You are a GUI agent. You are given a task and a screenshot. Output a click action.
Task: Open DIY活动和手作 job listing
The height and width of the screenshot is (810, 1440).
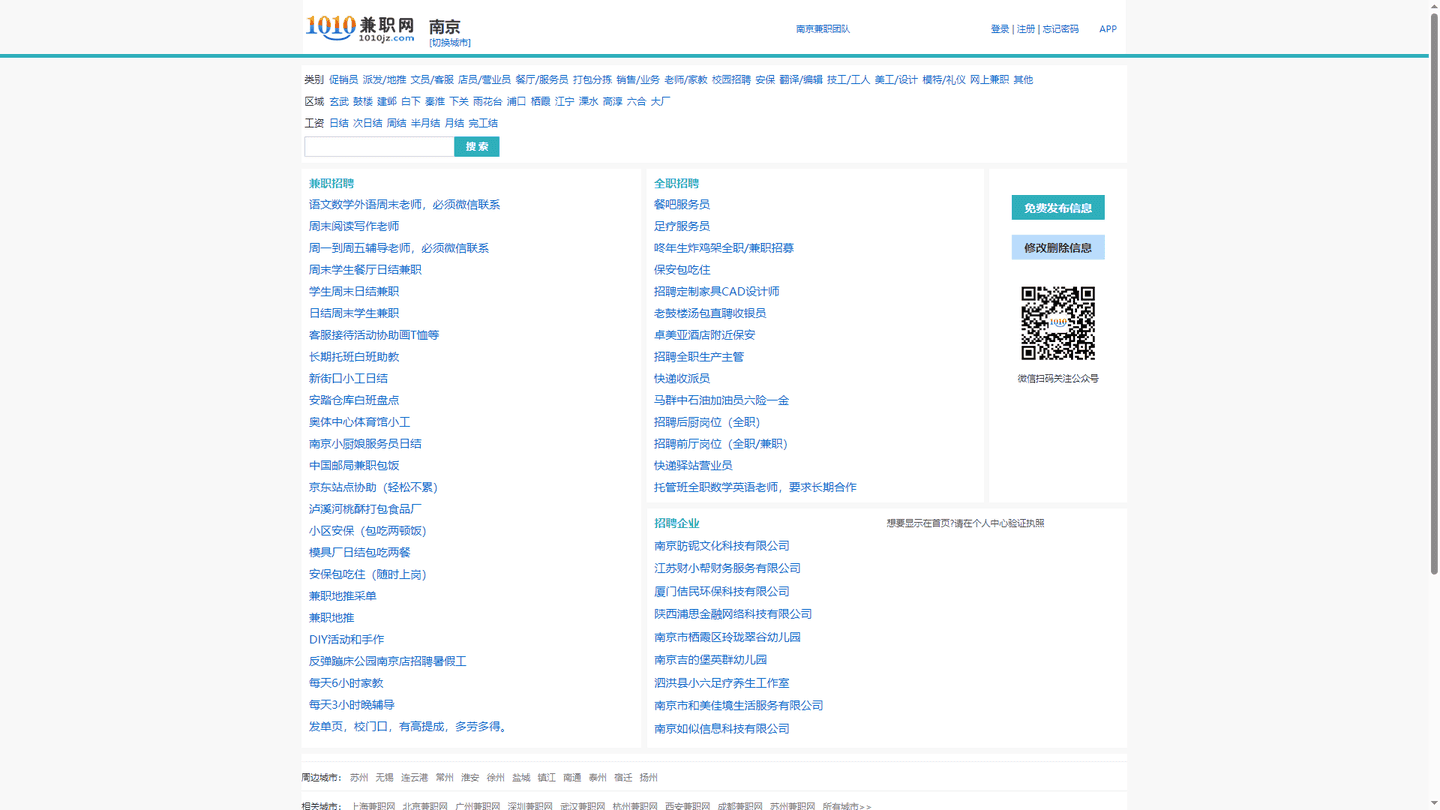346,640
